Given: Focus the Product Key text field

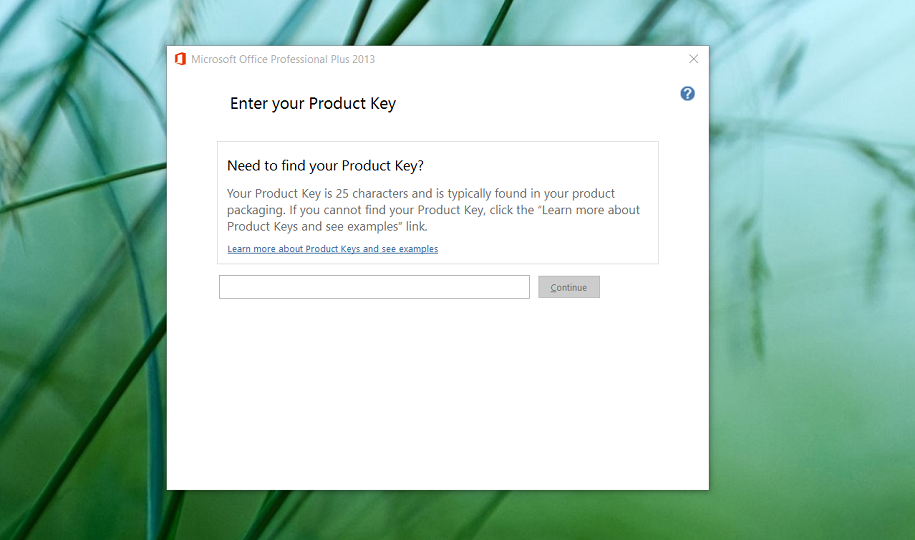Looking at the screenshot, I should coord(374,287).
